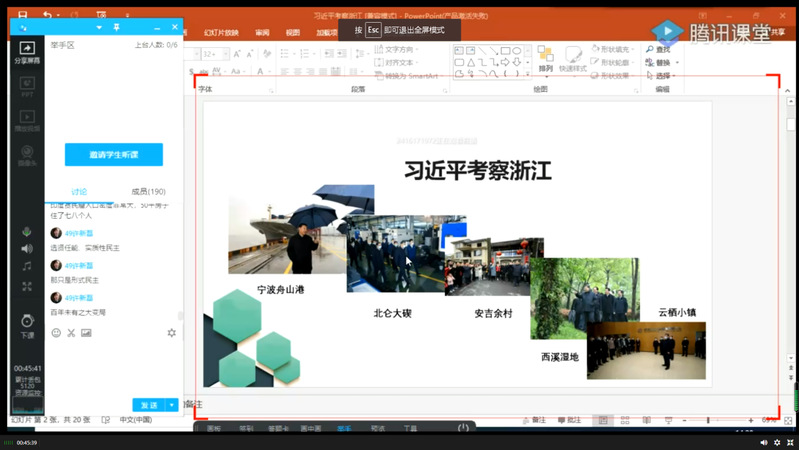Select the oval shape in shapes gallery
Viewport: 799px width, 450px height.
point(517,51)
